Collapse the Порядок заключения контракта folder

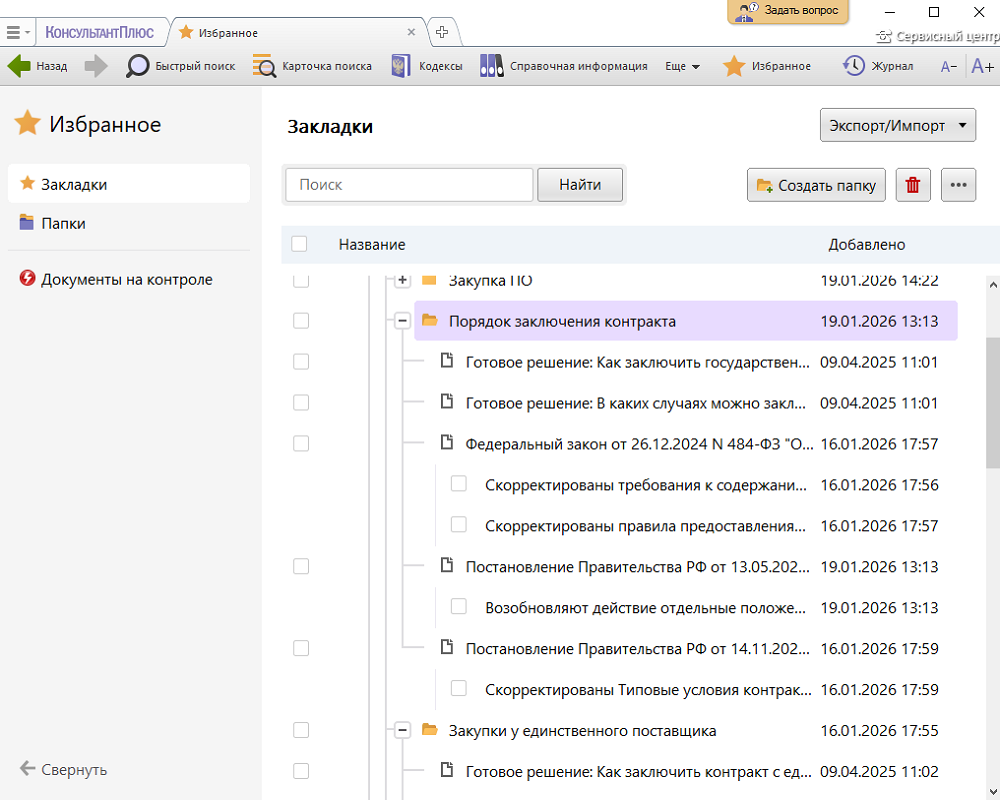(x=403, y=321)
